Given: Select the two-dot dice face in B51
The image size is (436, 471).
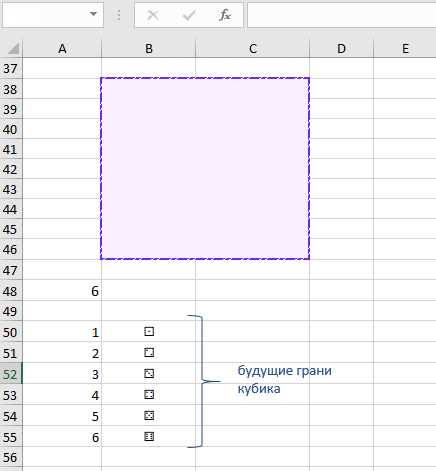Looking at the screenshot, I should [149, 353].
